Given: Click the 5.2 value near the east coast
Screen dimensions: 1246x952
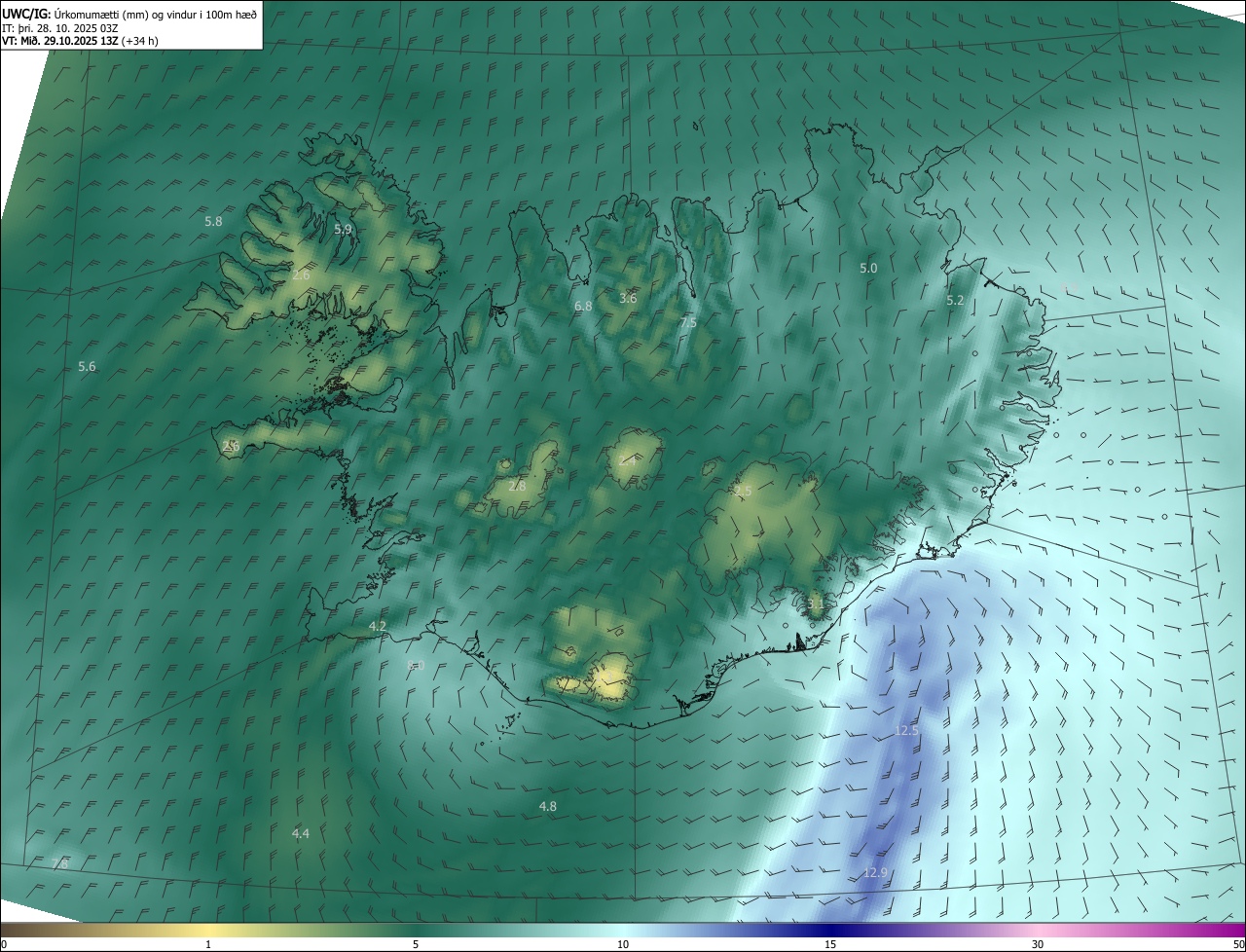Looking at the screenshot, I should (955, 301).
